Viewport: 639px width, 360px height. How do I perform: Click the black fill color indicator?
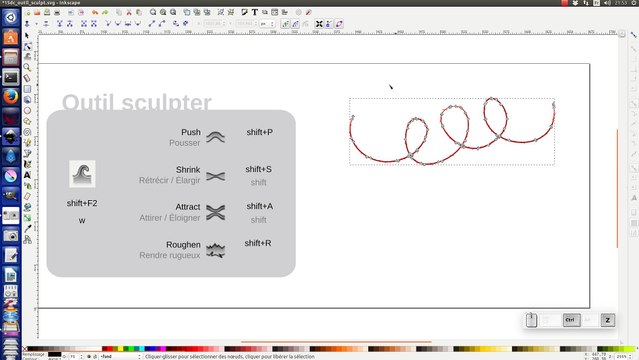[x=54, y=355]
